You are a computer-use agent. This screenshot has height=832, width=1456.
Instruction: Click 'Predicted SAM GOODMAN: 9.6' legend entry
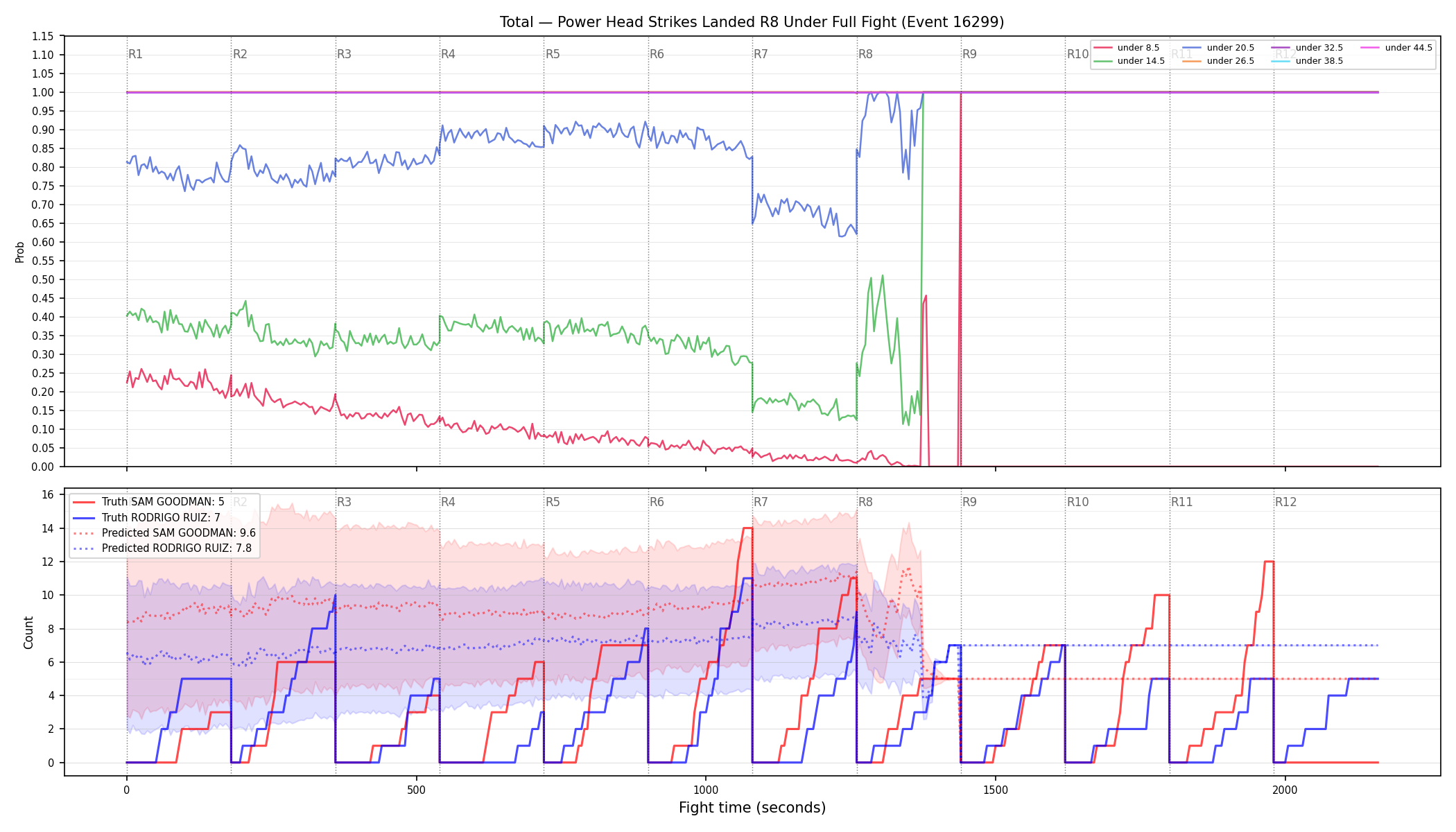179,533
